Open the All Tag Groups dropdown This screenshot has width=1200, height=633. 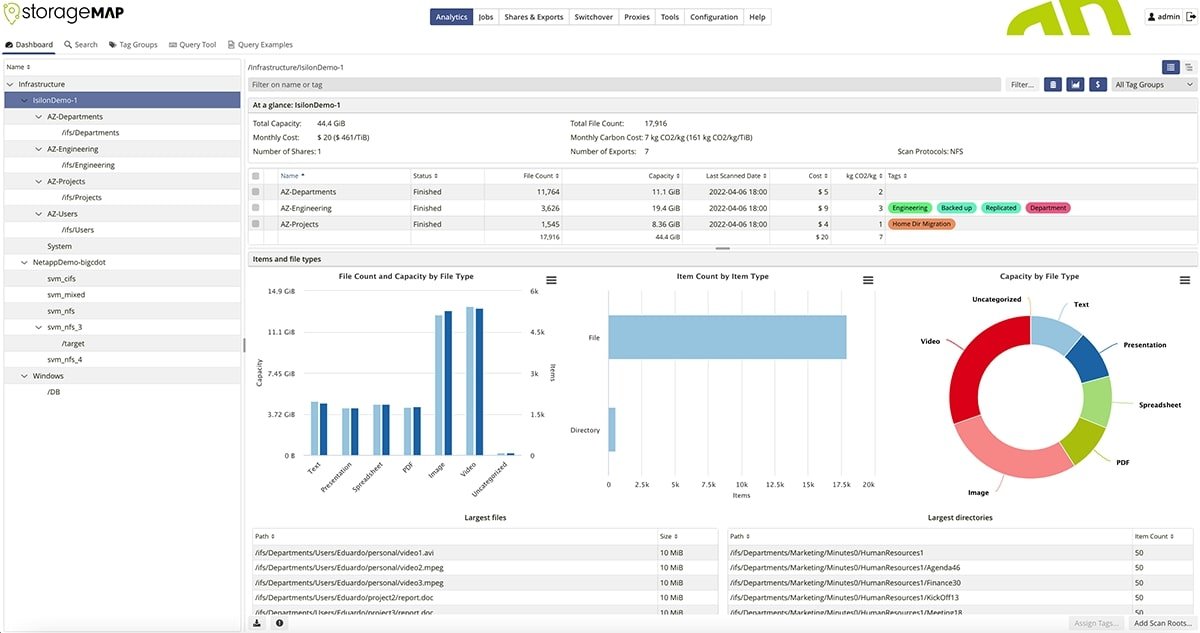(1156, 84)
